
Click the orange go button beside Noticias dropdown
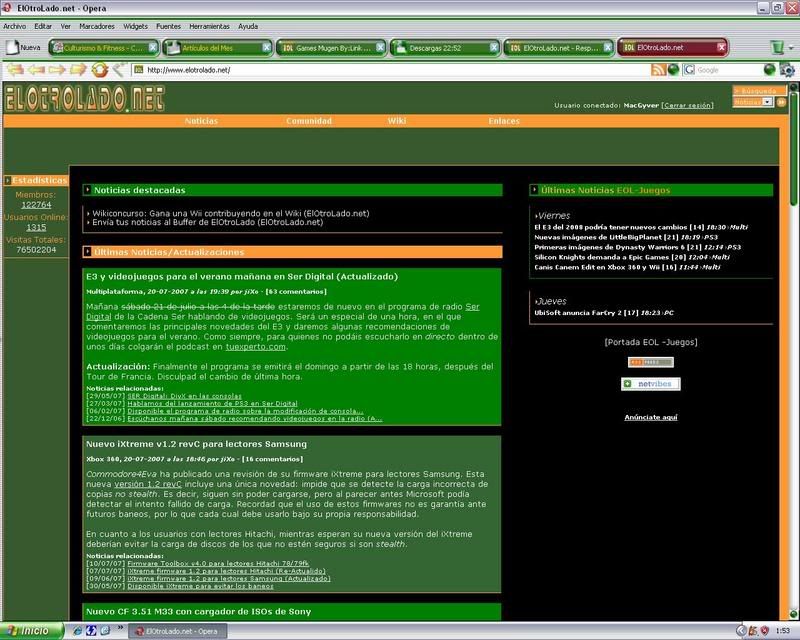pyautogui.click(x=781, y=102)
